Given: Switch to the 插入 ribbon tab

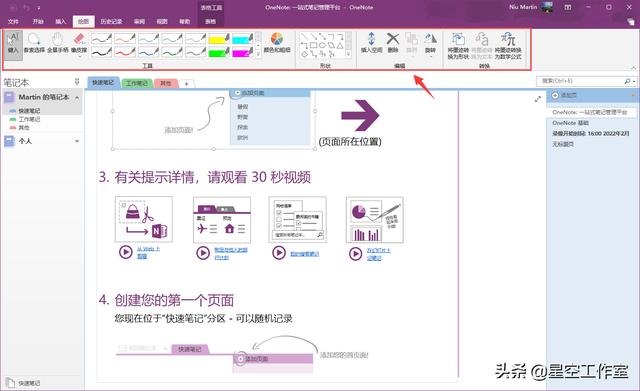Looking at the screenshot, I should tap(60, 21).
